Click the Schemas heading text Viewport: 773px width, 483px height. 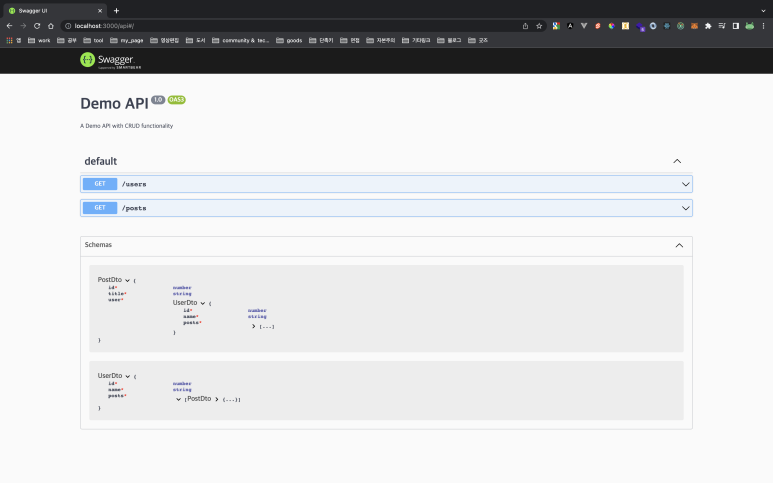[98, 245]
